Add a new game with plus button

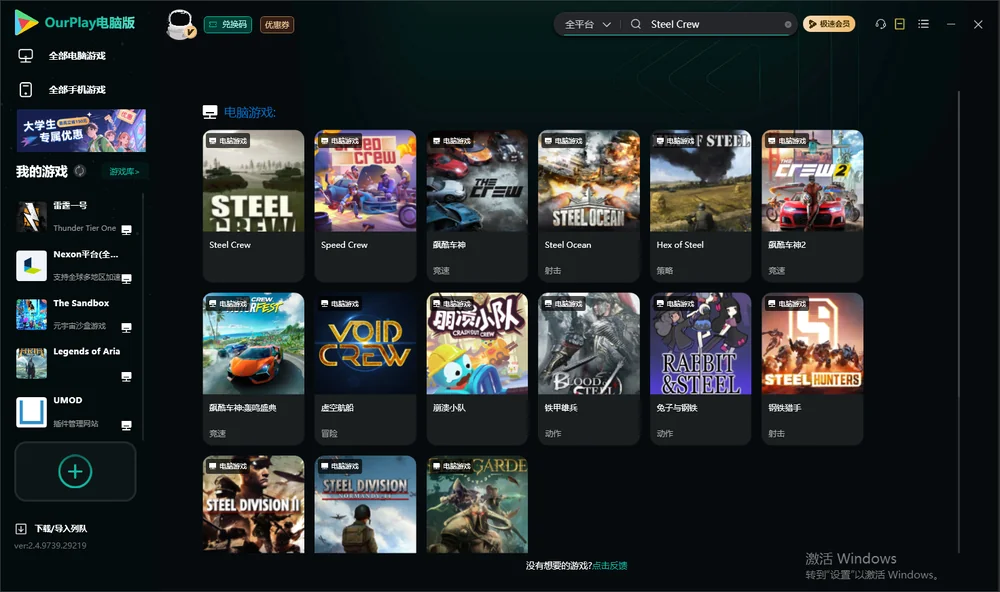[x=75, y=471]
